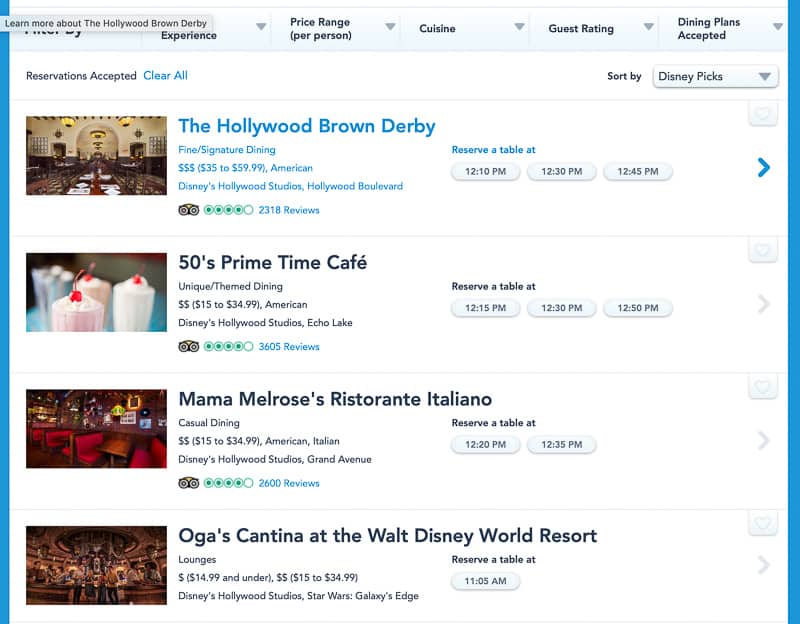The width and height of the screenshot is (800, 624).
Task: Open the Dining Plans Accepted filter
Action: [723, 29]
